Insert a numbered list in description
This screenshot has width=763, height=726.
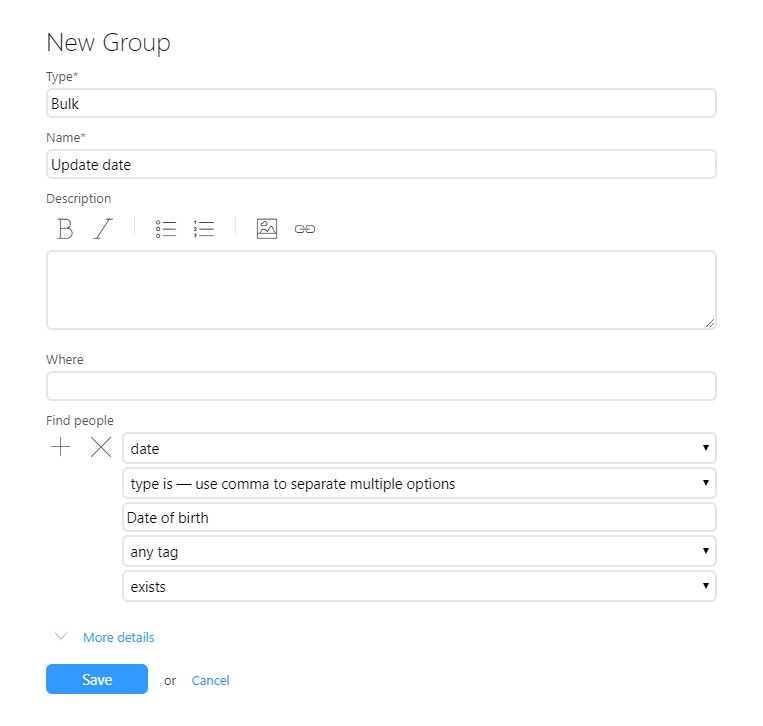204,229
